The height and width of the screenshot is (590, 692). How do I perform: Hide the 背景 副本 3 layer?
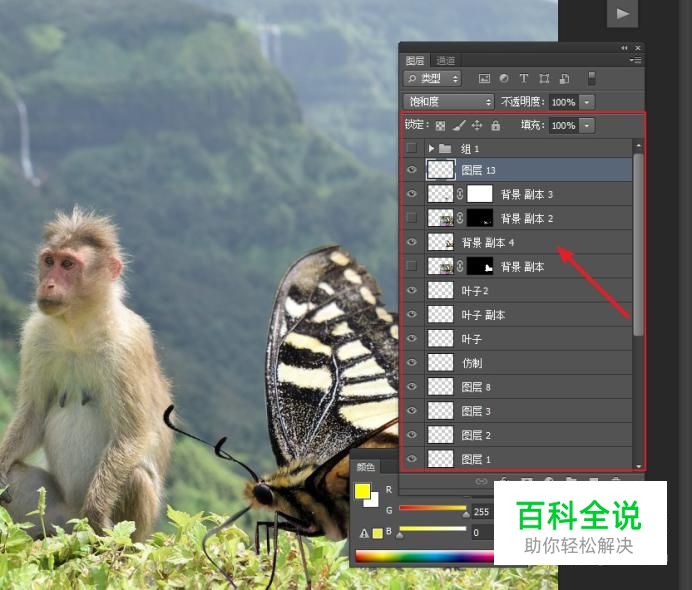(412, 194)
